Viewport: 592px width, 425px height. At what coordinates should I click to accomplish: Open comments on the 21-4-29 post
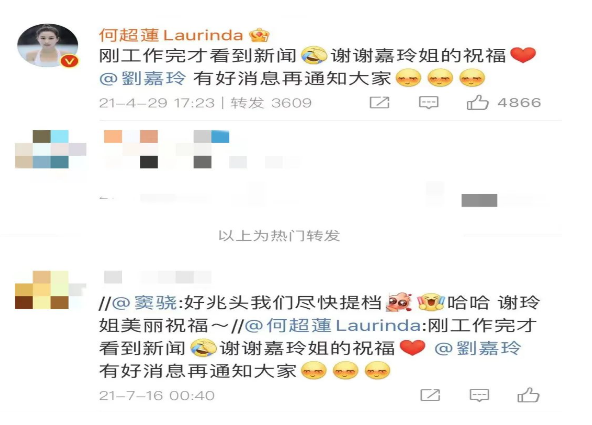coord(429,102)
